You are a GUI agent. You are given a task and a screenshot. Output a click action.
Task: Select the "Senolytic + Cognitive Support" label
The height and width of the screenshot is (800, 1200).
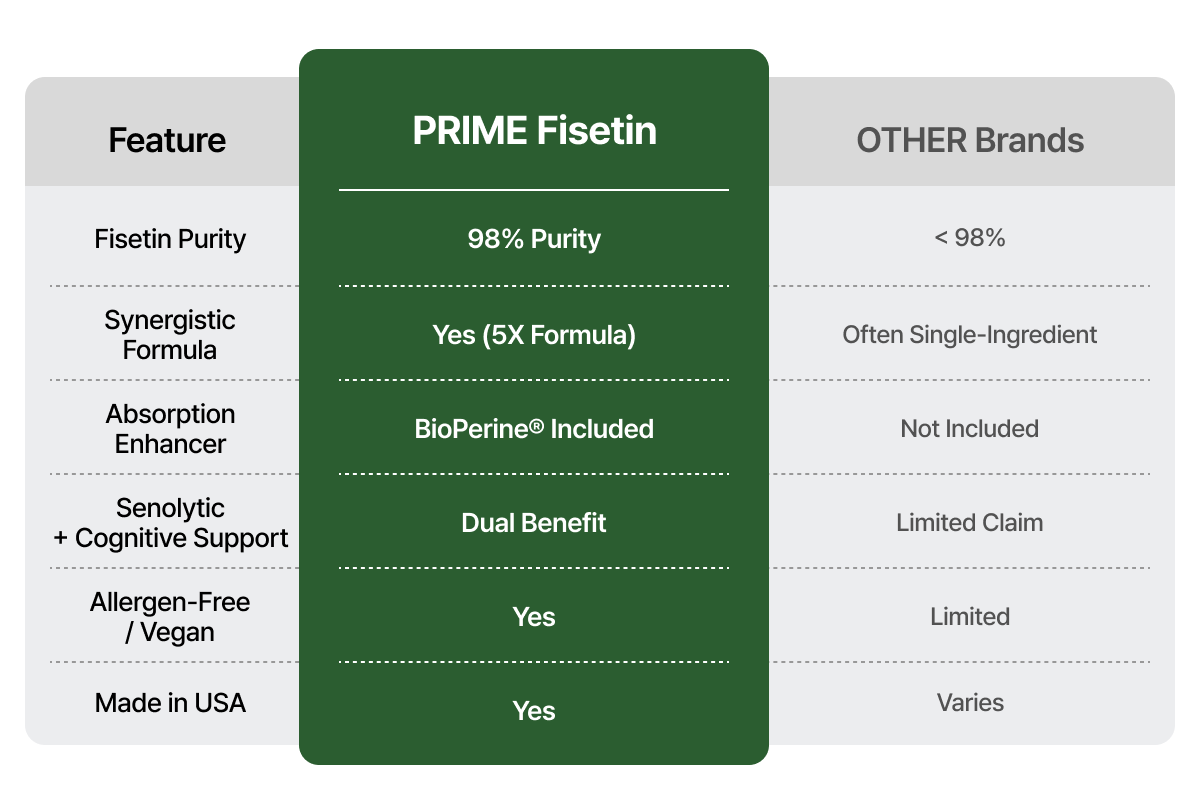(x=170, y=523)
